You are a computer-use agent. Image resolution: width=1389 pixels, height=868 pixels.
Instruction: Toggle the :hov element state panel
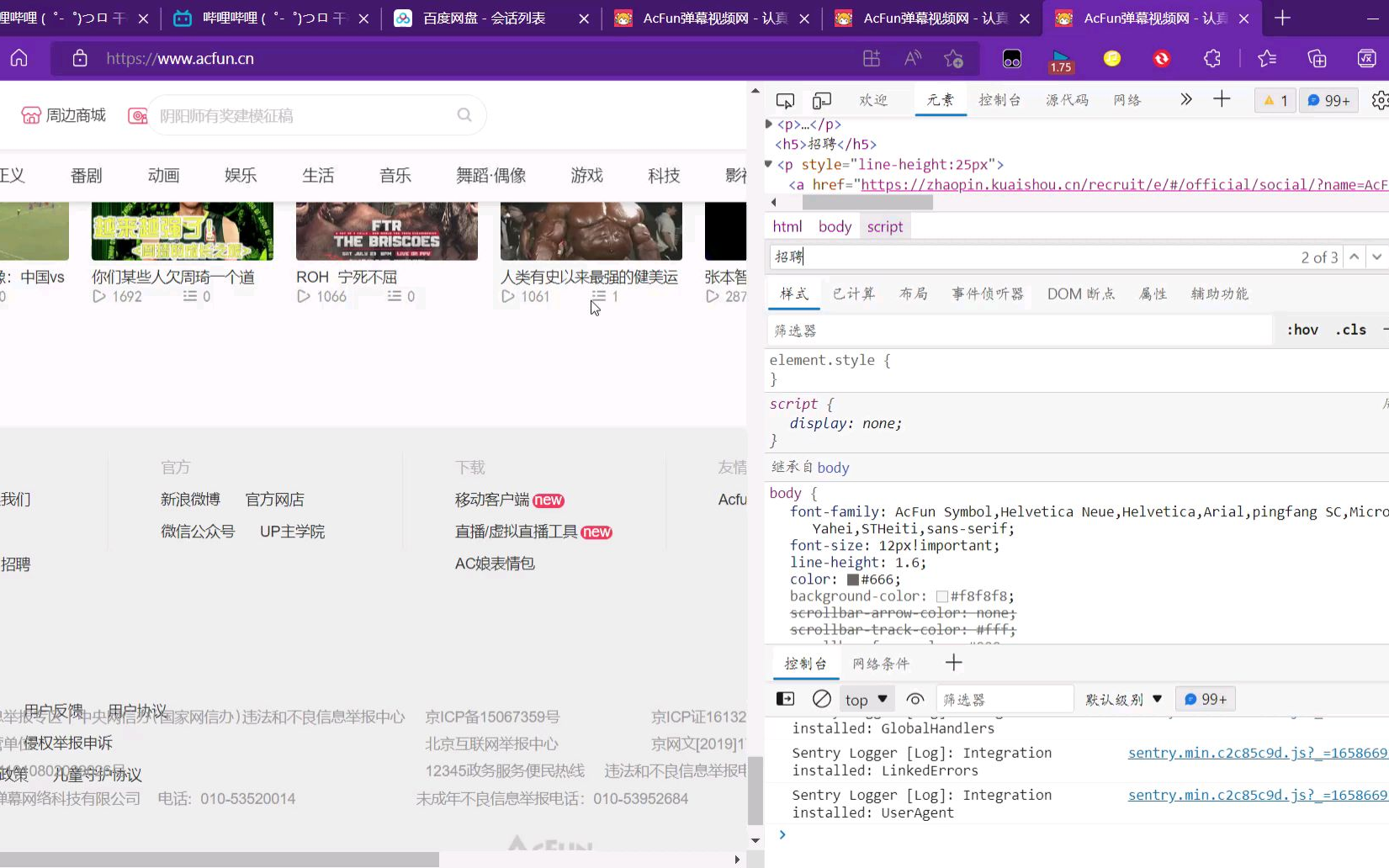(x=1302, y=330)
